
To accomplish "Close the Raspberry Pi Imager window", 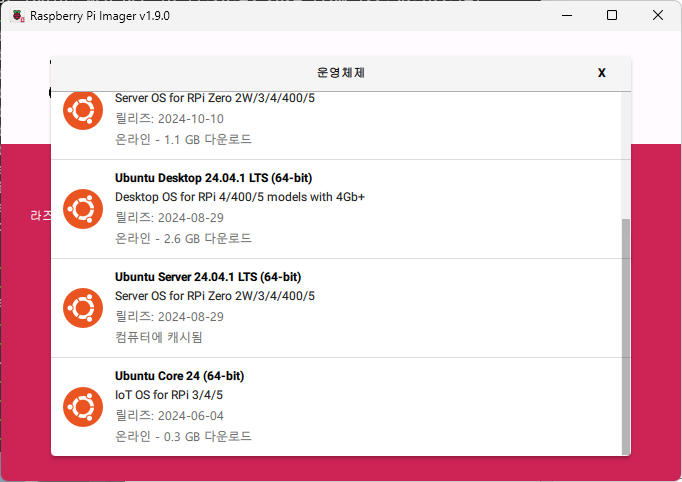I will [x=658, y=16].
